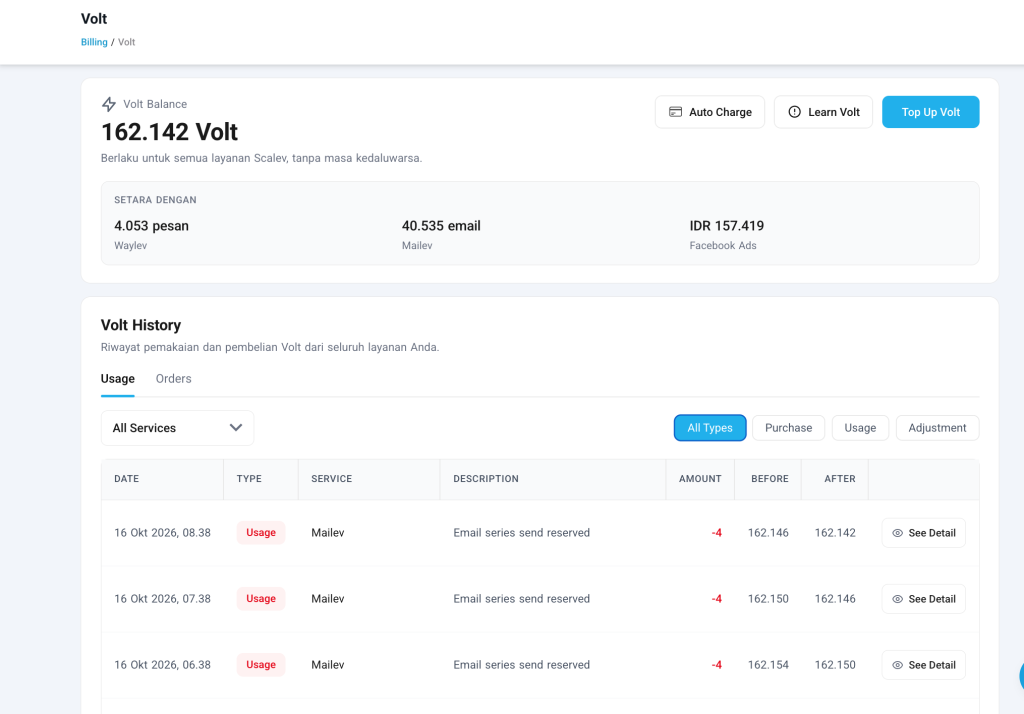Open Auto Charge settings
The image size is (1024, 714).
click(710, 112)
